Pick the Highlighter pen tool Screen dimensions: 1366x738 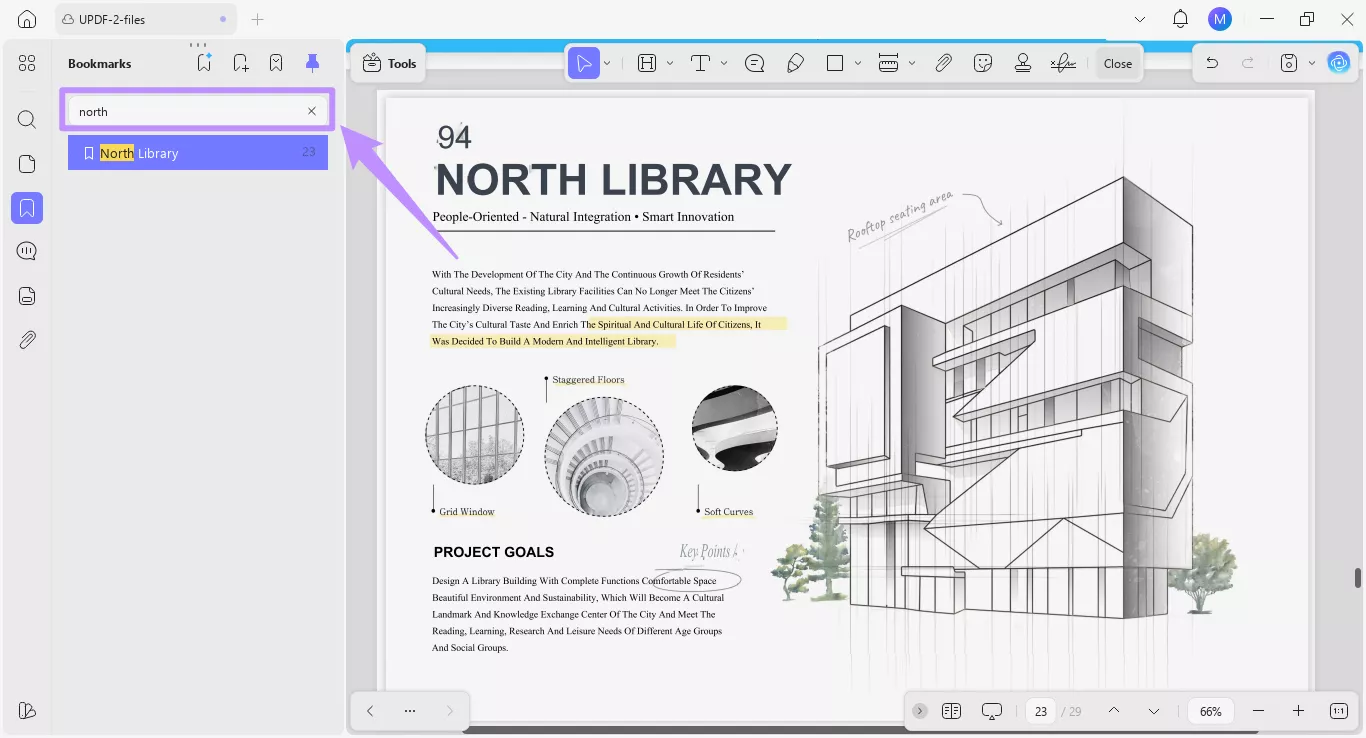point(796,62)
